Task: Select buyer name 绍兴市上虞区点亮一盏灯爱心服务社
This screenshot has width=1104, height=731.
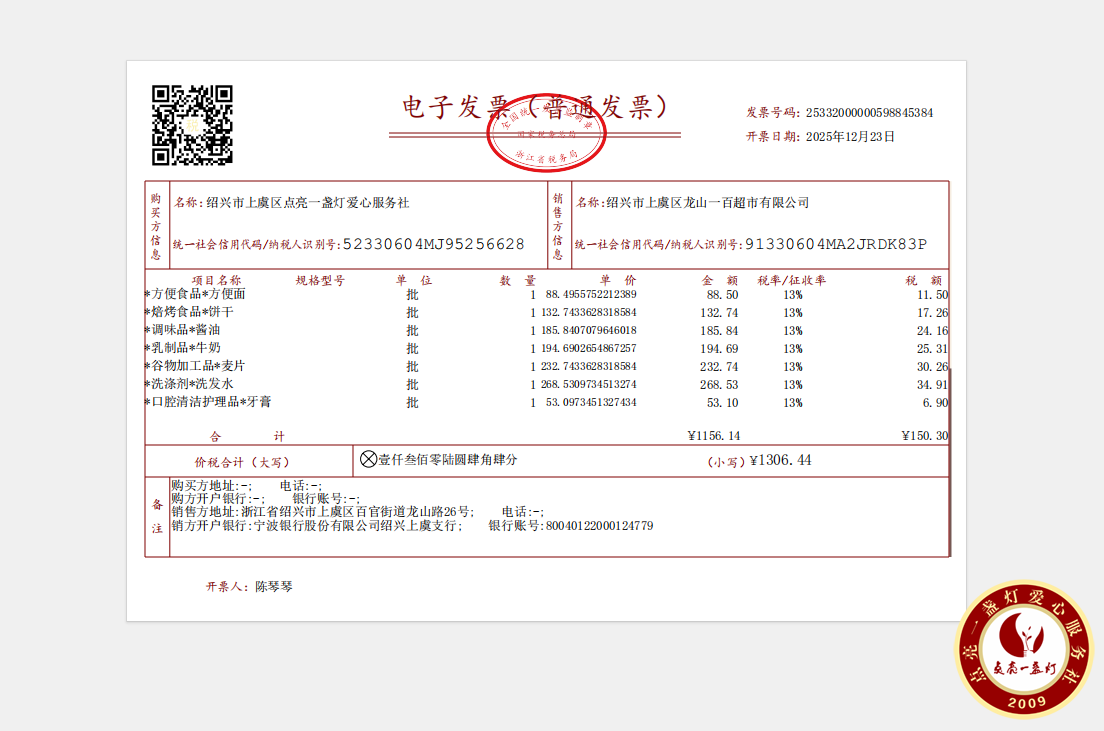Action: pos(308,203)
